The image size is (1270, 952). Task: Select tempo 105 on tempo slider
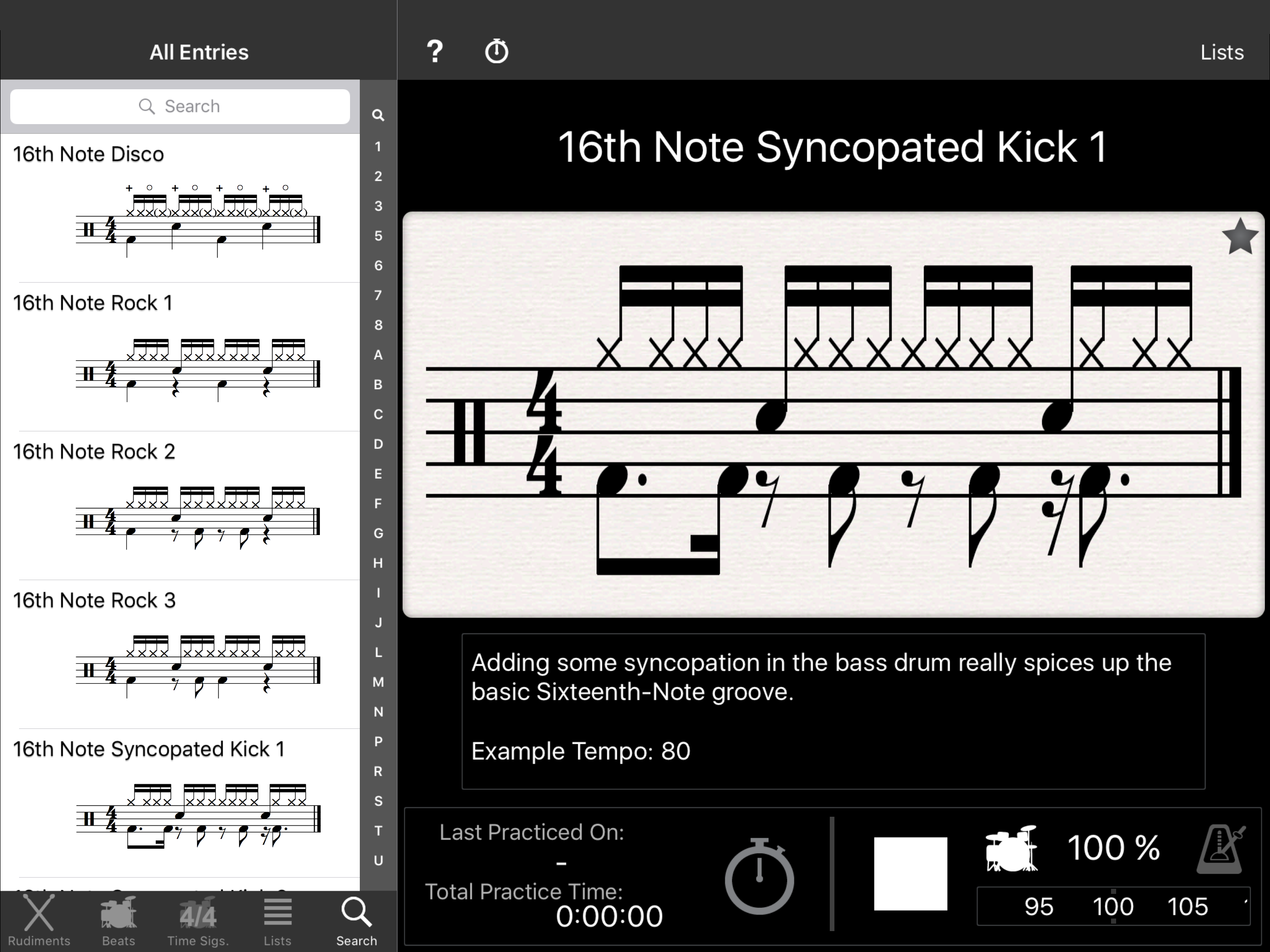coord(1187,906)
